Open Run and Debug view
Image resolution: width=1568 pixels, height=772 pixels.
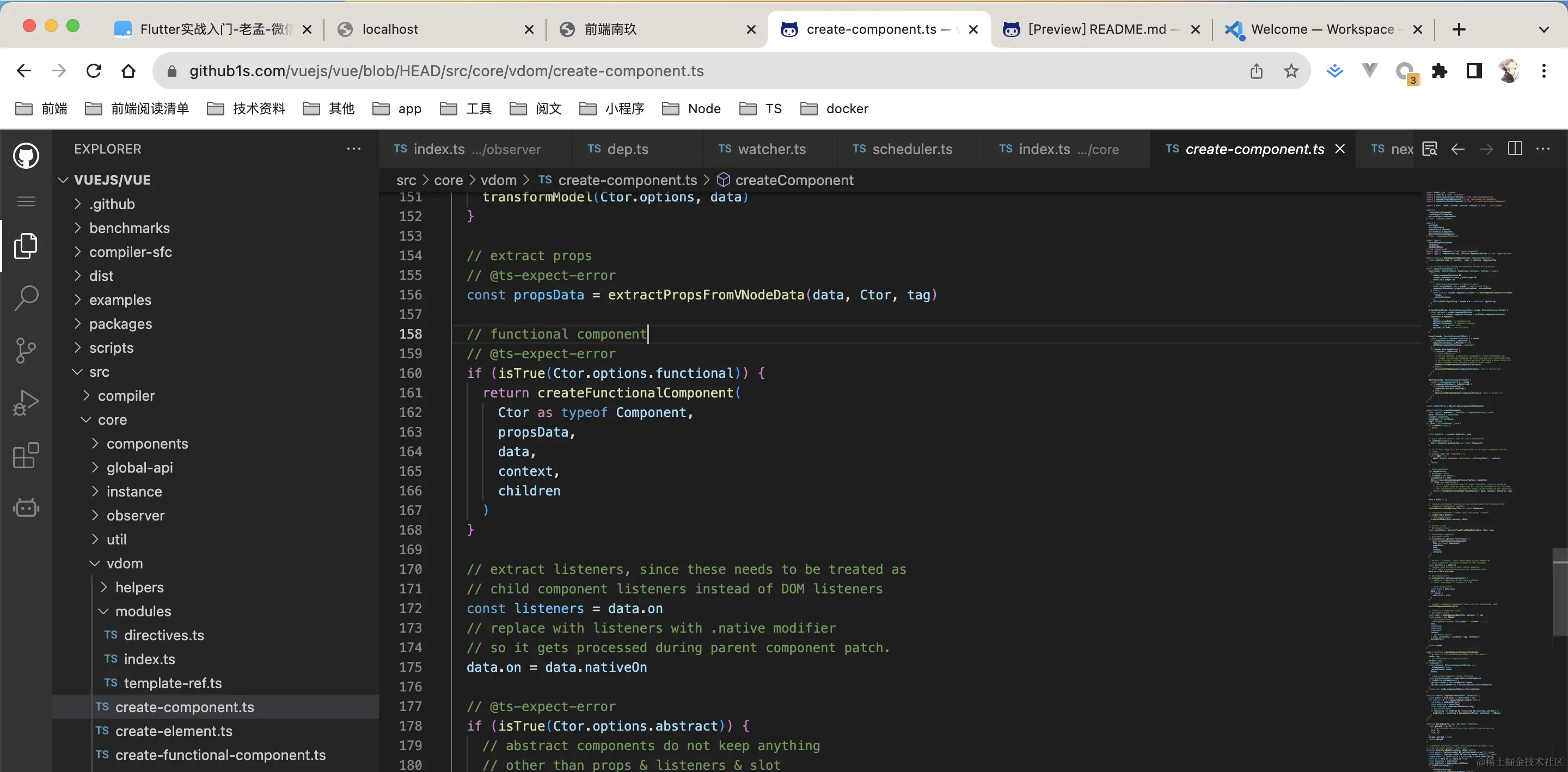click(x=26, y=402)
